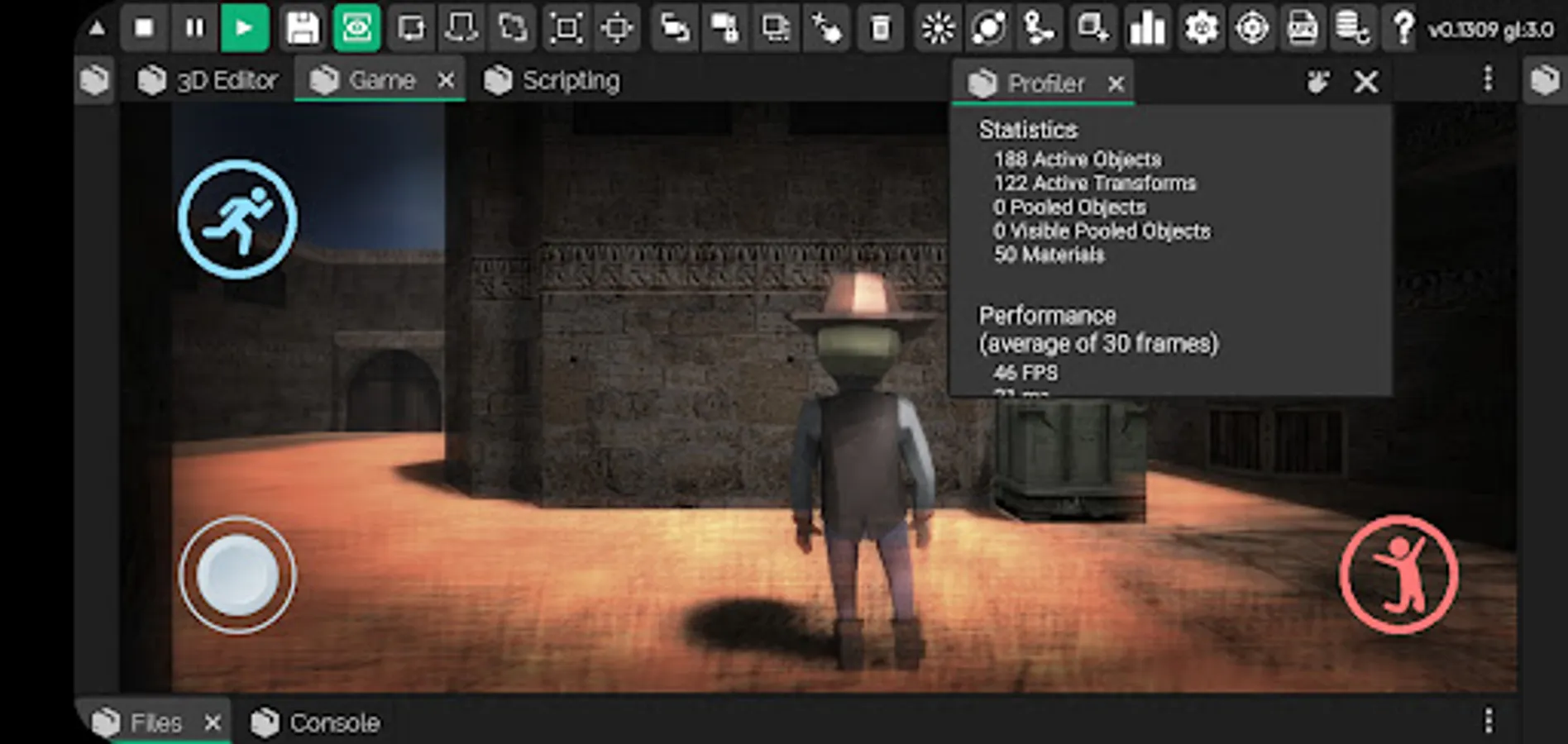Click the '122 Active Transforms' statistic
This screenshot has width=1568, height=744.
[1095, 184]
